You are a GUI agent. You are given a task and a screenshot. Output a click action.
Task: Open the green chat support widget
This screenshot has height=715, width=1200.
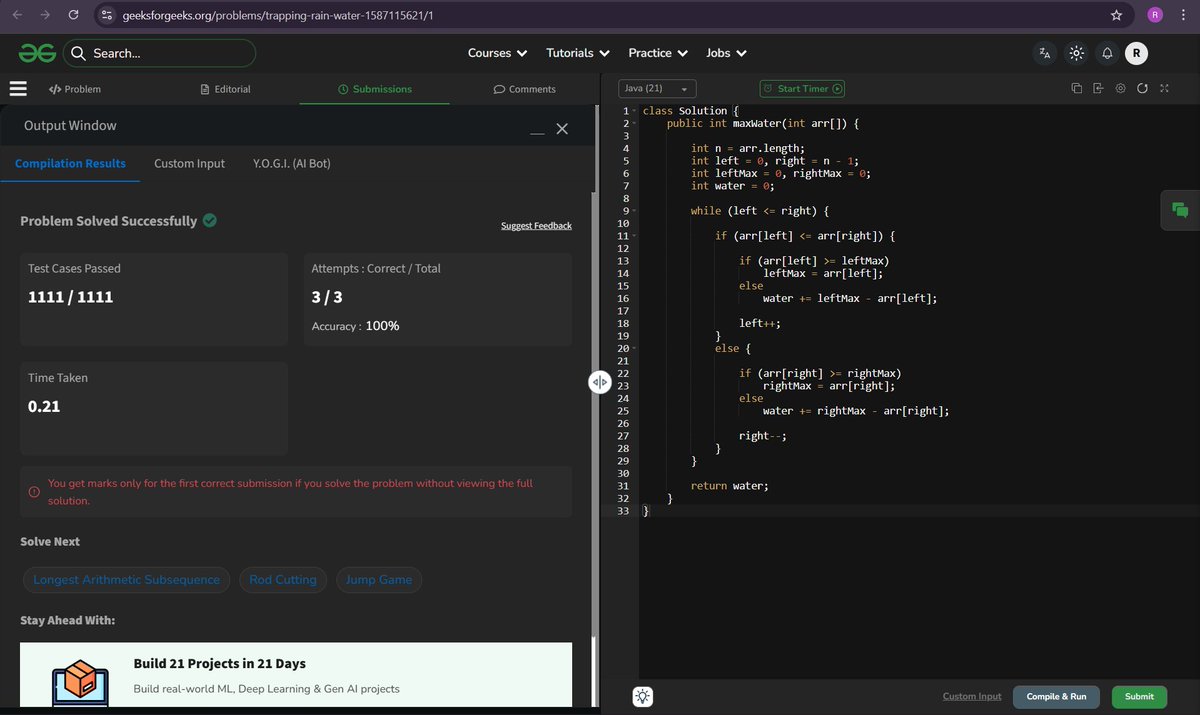coord(1180,210)
